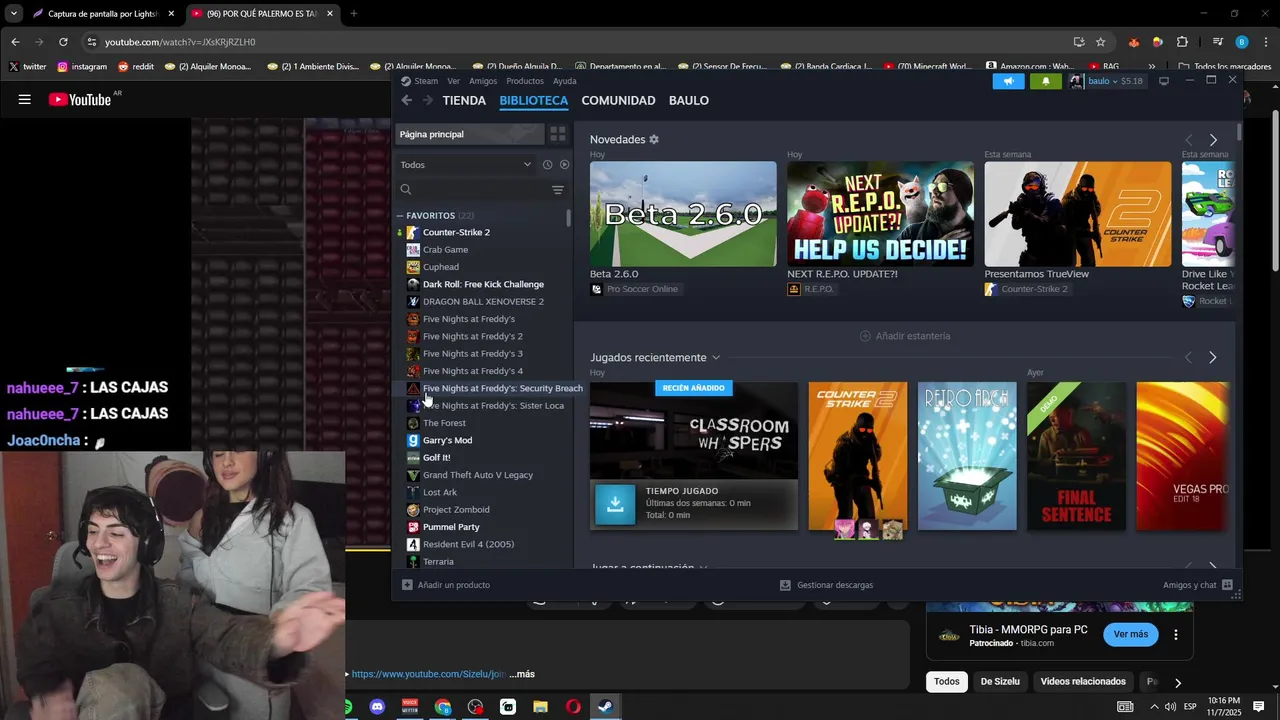
Task: Select Counter-Strike 2 in favorites list
Action: point(456,232)
